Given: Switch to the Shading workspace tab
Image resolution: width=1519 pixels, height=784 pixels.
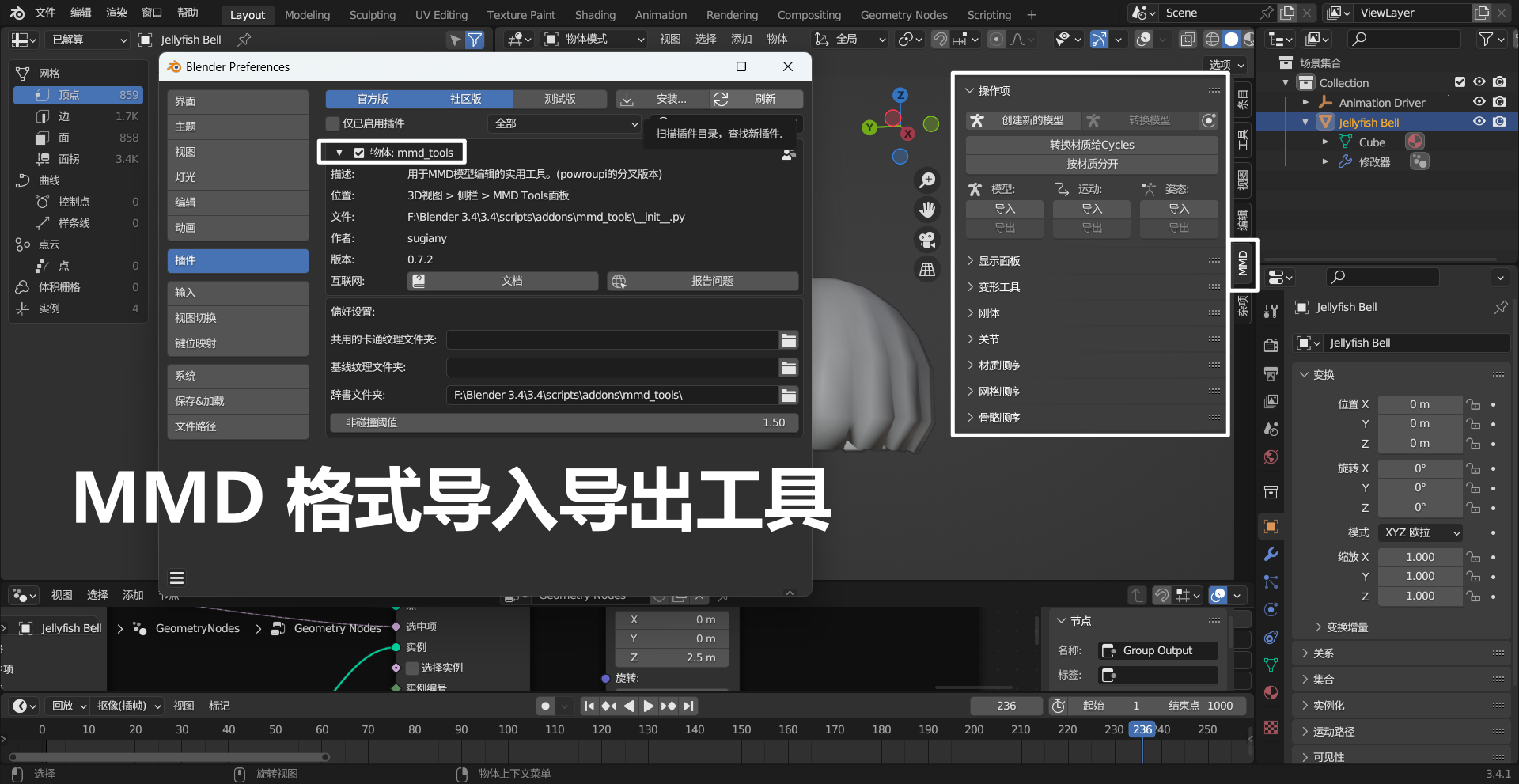Looking at the screenshot, I should tap(595, 14).
